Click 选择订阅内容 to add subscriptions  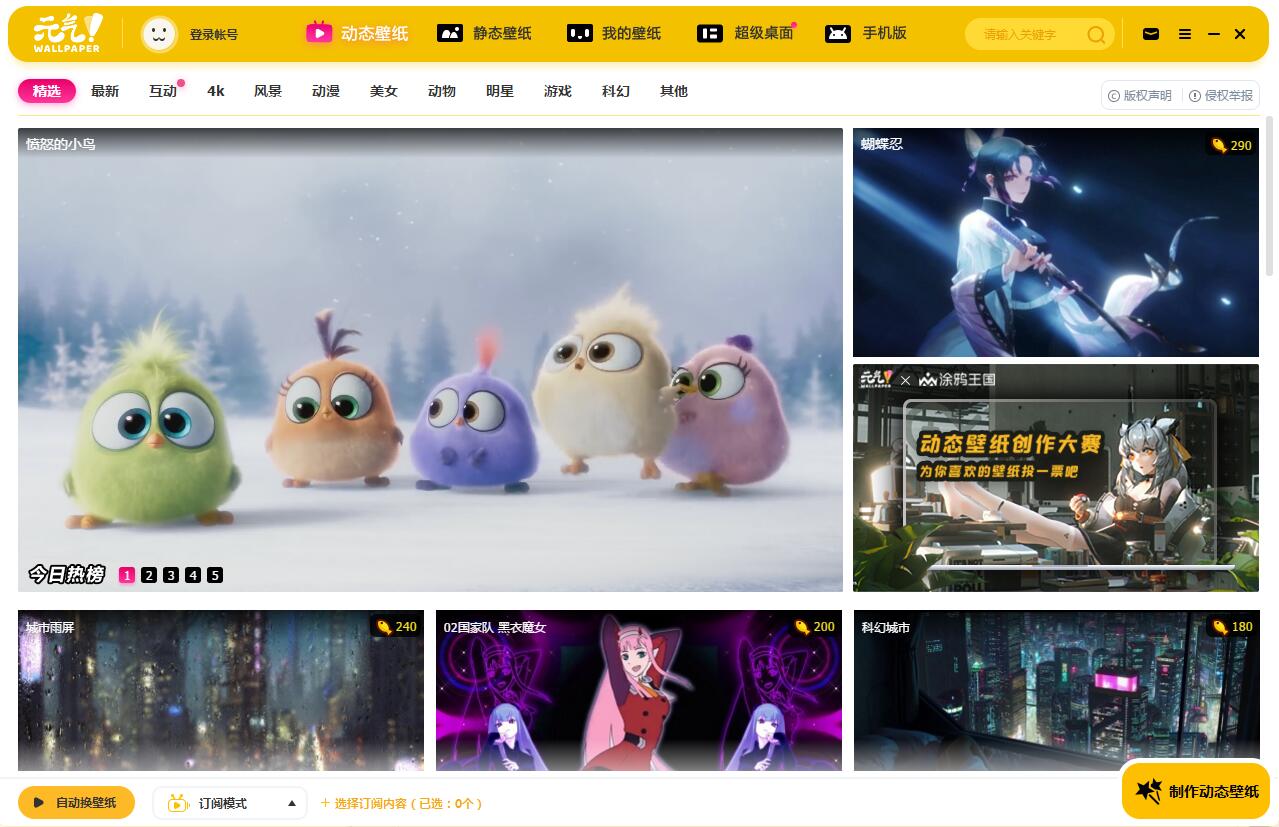pos(401,803)
